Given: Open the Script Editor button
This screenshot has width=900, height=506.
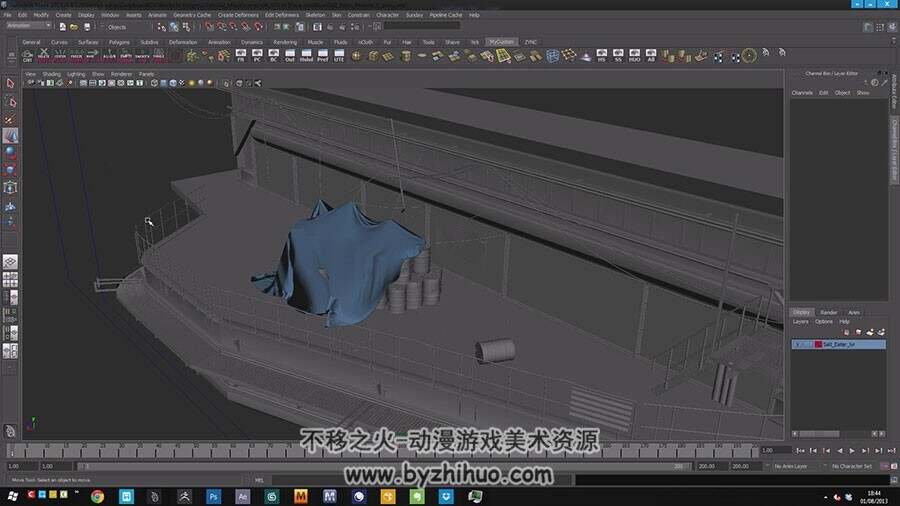Looking at the screenshot, I should 894,480.
